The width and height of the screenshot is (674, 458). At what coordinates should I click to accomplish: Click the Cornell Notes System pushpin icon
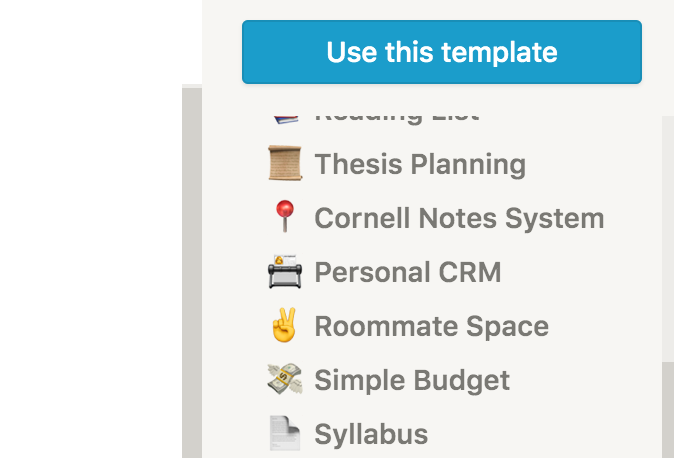pos(285,217)
